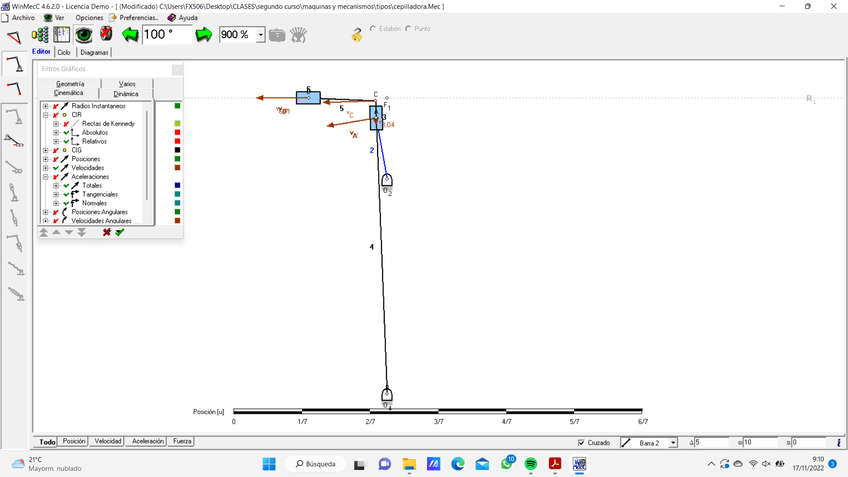Click the Fuerza button at bottom
848x477 pixels.
(182, 441)
